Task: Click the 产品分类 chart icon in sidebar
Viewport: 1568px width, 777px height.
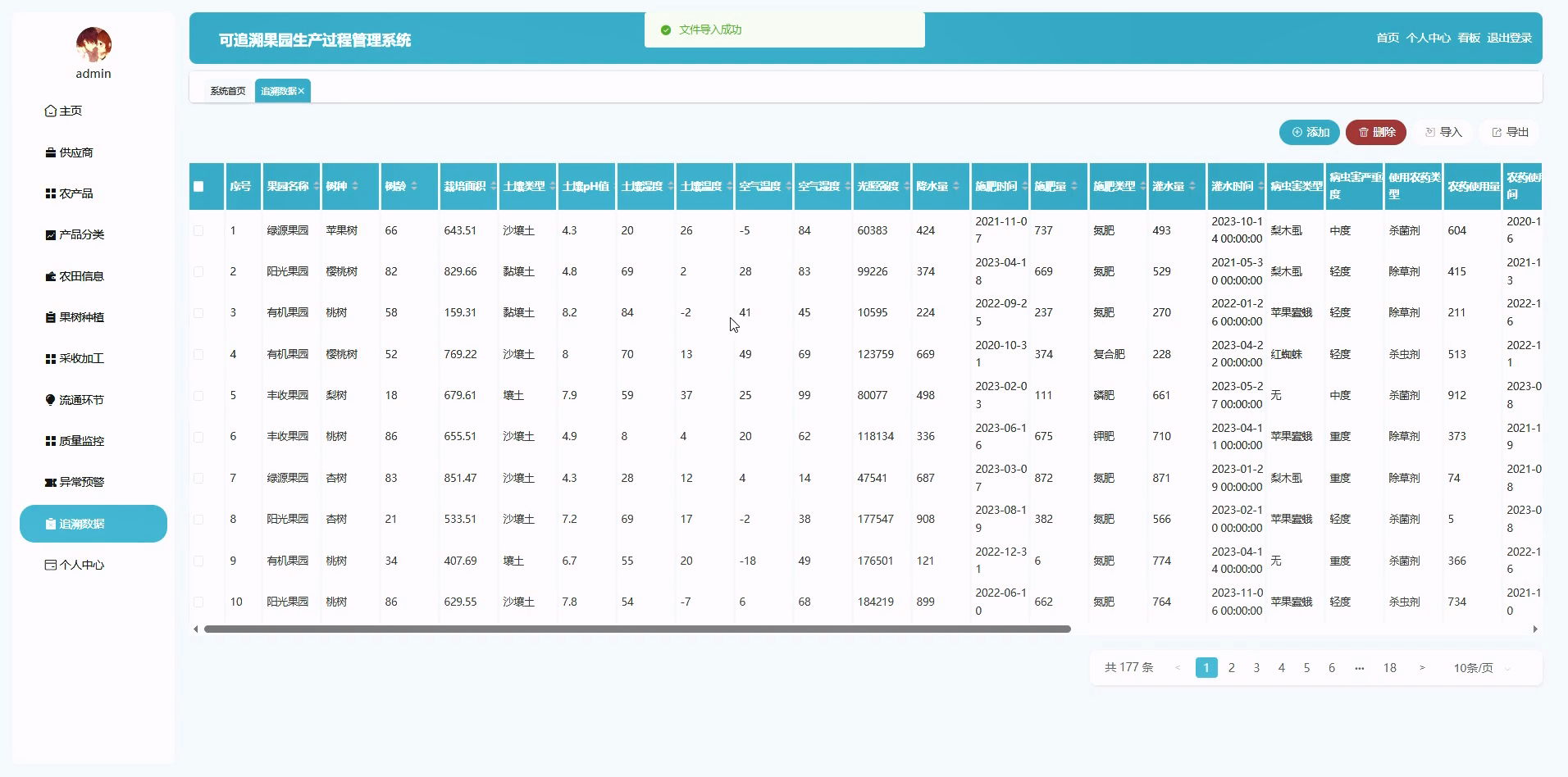Action: pyautogui.click(x=51, y=234)
